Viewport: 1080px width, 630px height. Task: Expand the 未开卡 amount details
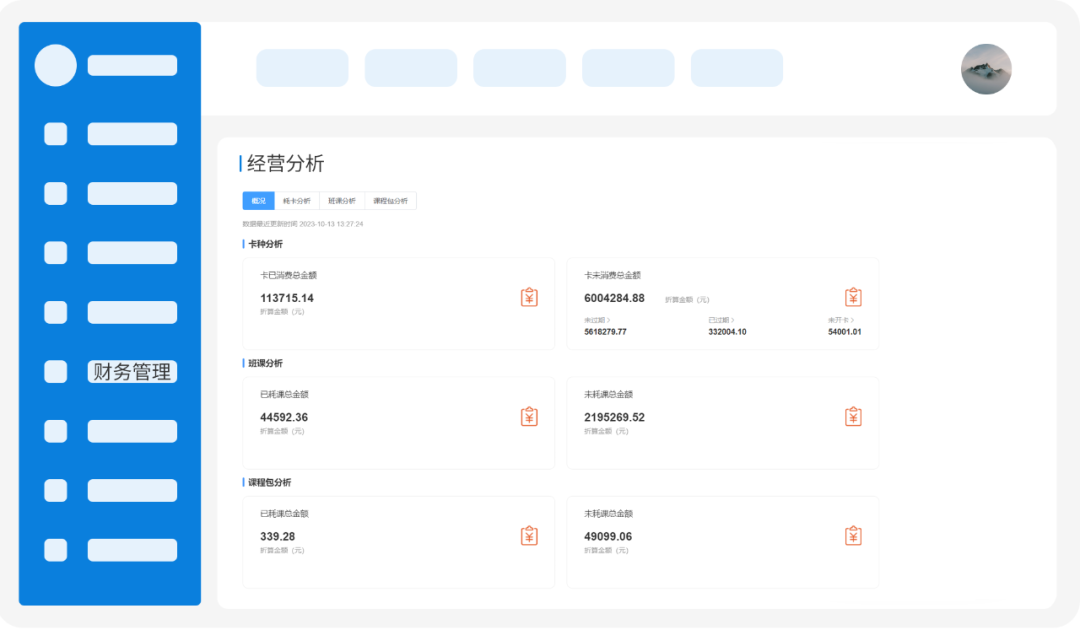point(841,320)
